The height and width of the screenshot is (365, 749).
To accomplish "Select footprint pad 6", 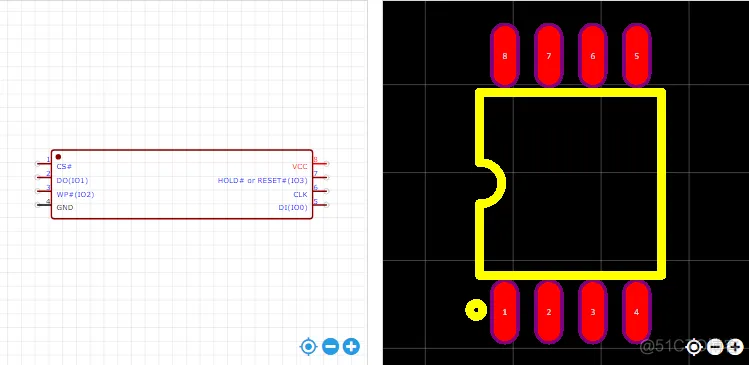I will 593,56.
